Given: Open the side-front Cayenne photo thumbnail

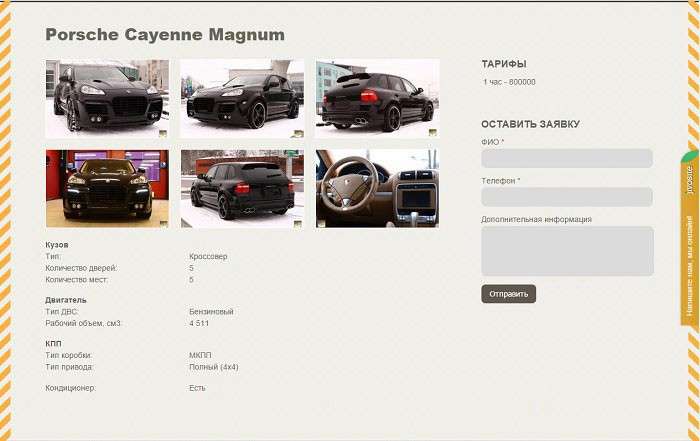Looking at the screenshot, I should pos(242,99).
